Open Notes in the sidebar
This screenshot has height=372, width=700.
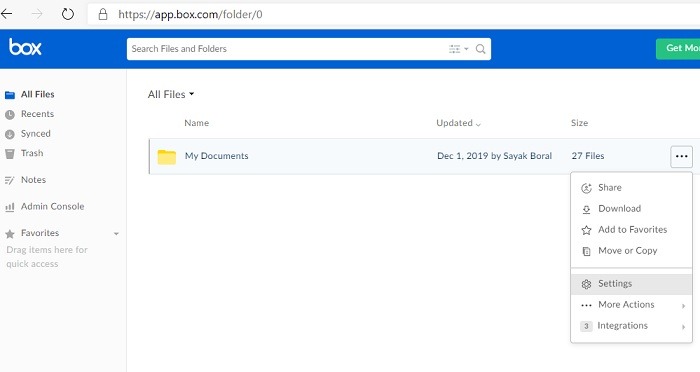pyautogui.click(x=33, y=180)
